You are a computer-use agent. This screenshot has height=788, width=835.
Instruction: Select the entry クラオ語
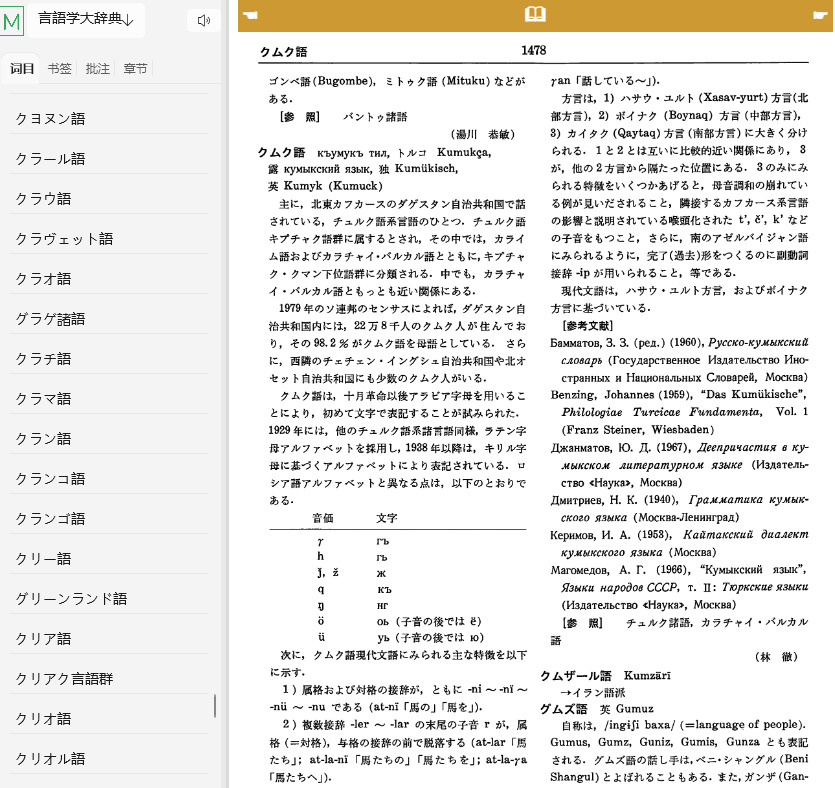click(109, 278)
